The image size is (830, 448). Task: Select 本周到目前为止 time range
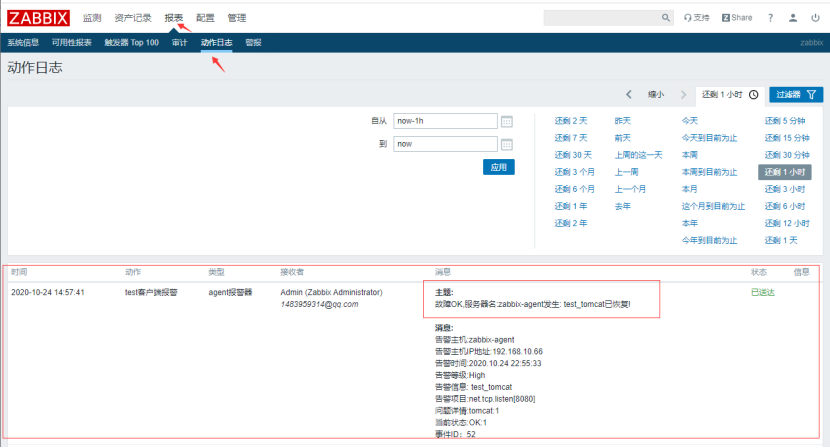(709, 172)
